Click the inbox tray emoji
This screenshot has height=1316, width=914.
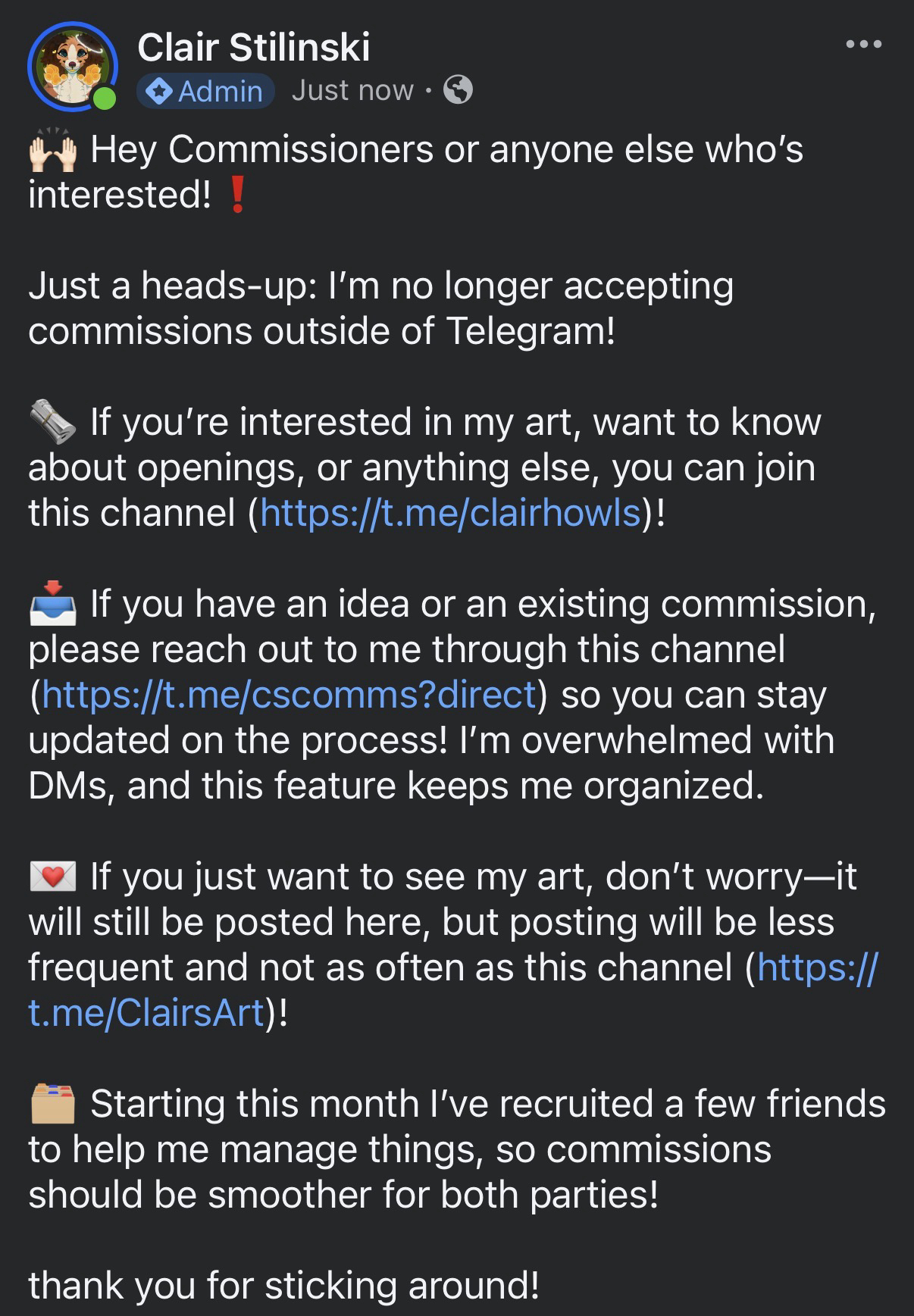(x=52, y=605)
